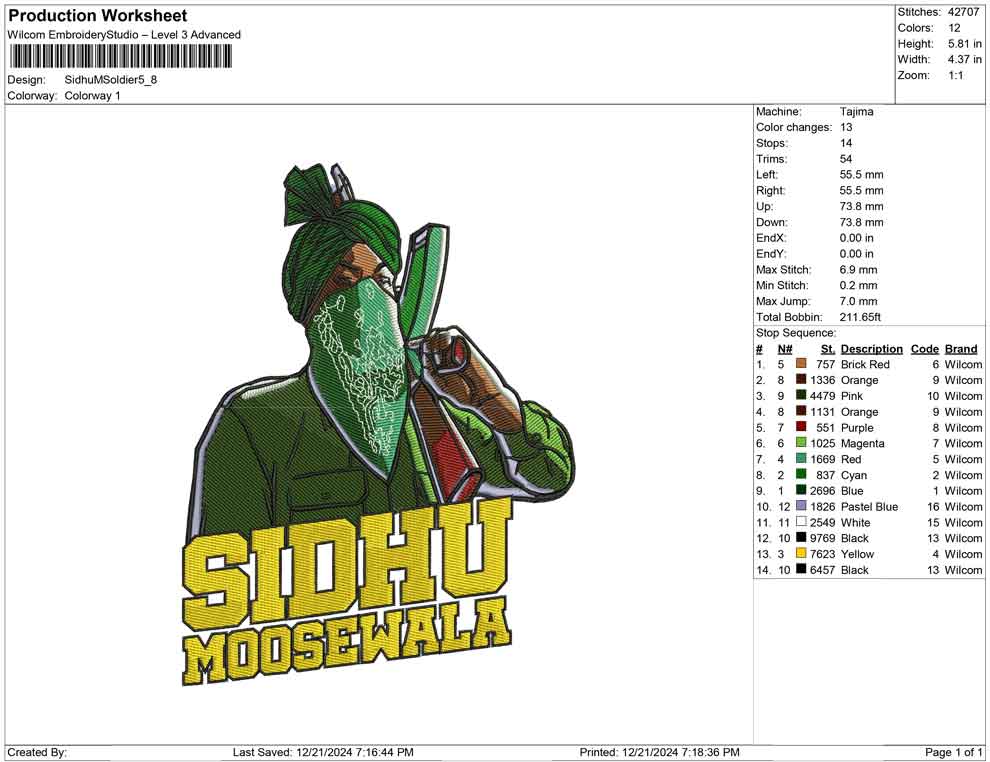Screen dimensions: 990x762
Task: Select the green swatch labeled Cyan
Action: pos(801,474)
